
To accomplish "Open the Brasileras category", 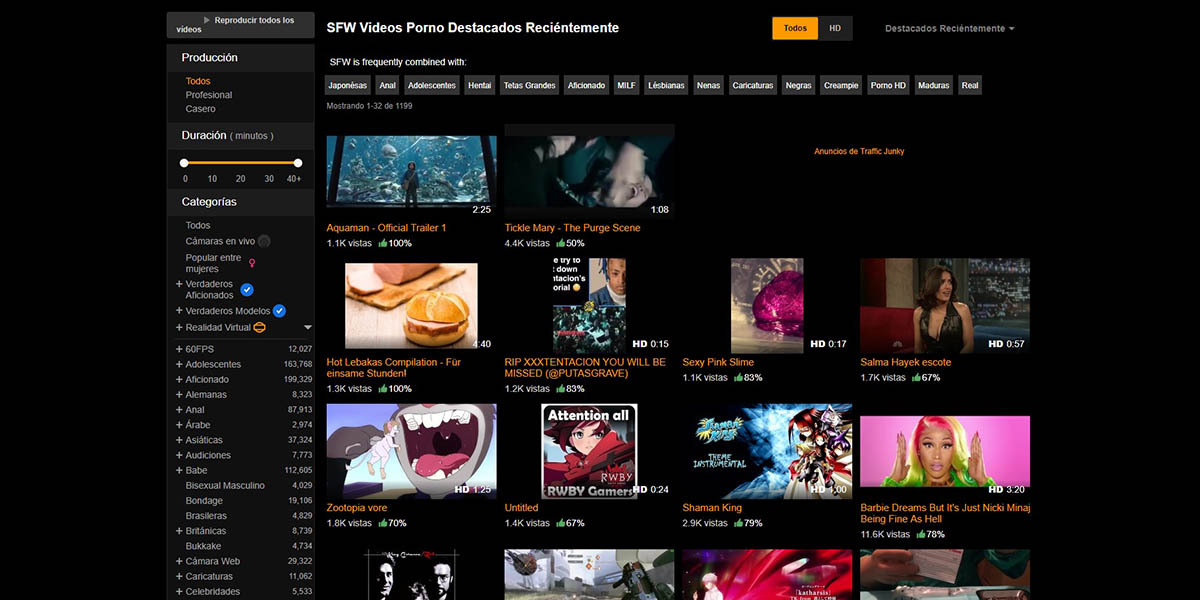I will [206, 516].
